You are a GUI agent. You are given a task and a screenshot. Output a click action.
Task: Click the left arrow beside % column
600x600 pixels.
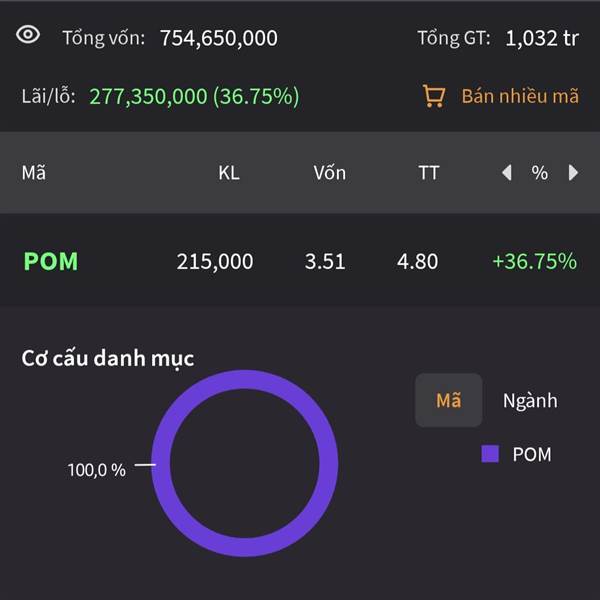click(x=507, y=173)
